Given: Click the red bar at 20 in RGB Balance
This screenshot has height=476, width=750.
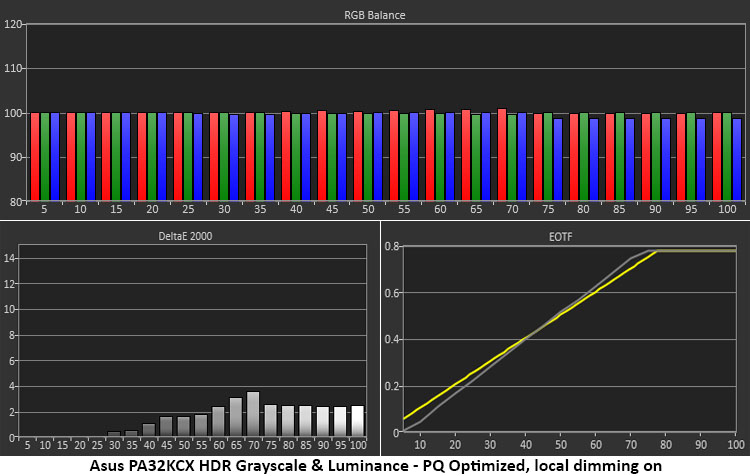Looking at the screenshot, I should pyautogui.click(x=142, y=156).
